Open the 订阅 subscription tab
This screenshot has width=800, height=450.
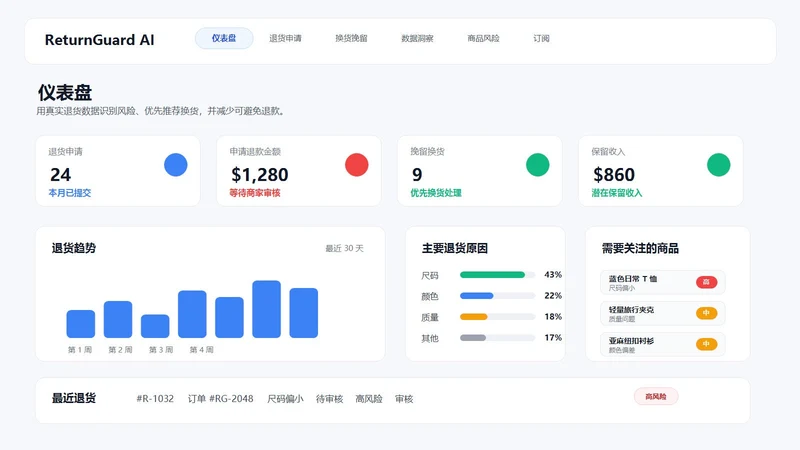point(541,38)
